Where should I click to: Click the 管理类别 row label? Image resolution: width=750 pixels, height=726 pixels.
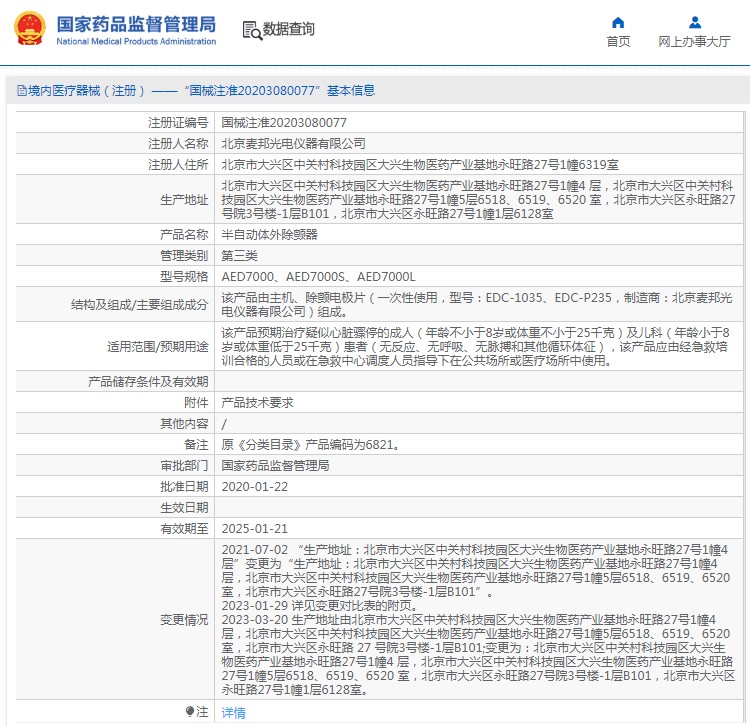pos(184,255)
